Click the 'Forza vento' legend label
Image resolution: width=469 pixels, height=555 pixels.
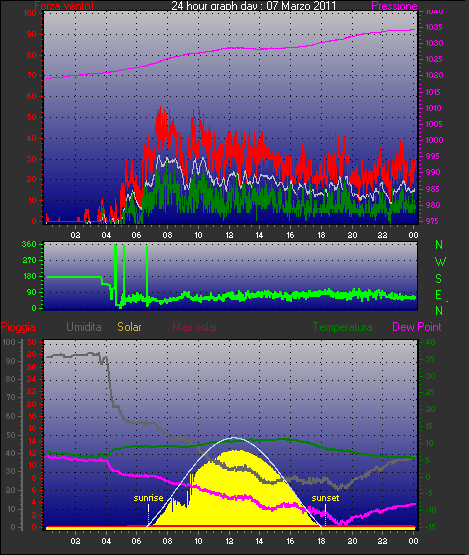click(64, 5)
